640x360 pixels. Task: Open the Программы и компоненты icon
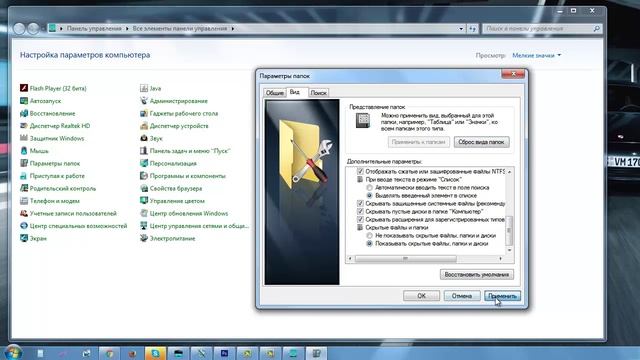click(144, 176)
